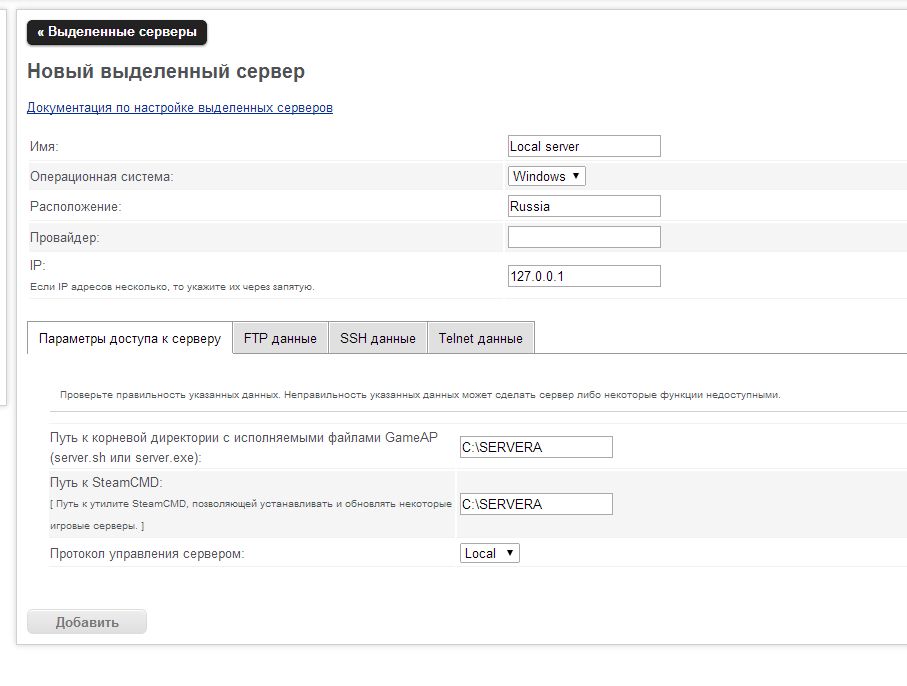Open the dedicated server setup documentation link
Screen dimensions: 907x686
[180, 107]
